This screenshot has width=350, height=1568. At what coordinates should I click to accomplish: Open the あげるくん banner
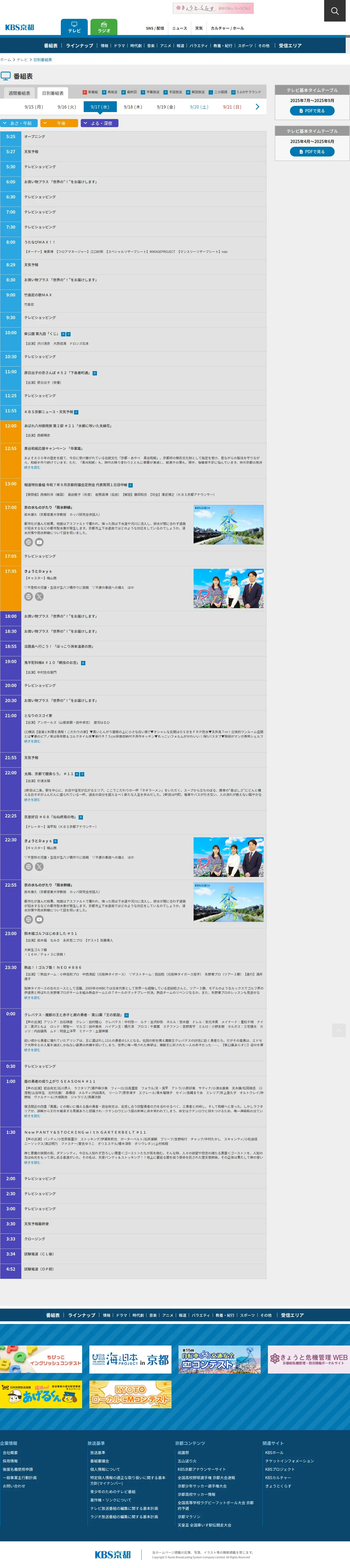click(41, 1394)
